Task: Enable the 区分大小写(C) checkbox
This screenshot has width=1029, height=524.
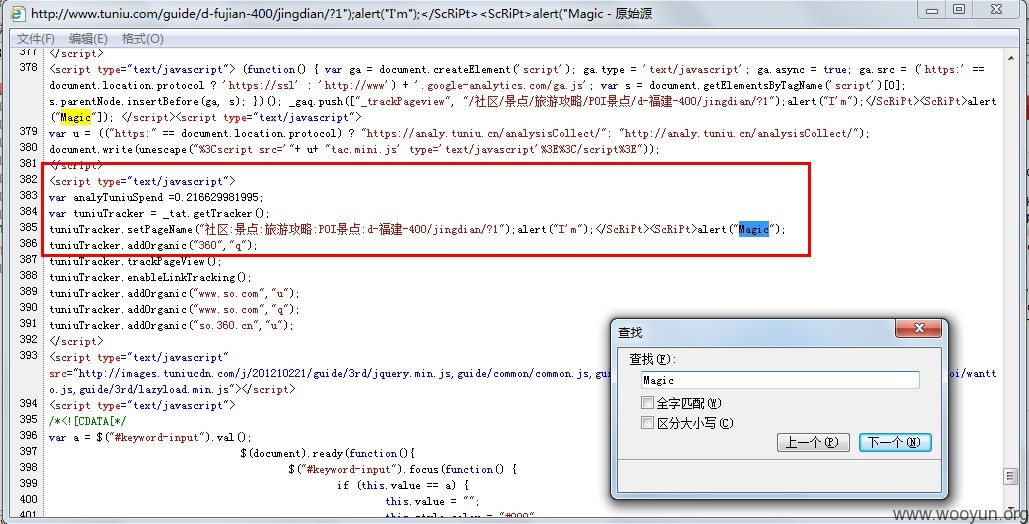Action: coord(648,423)
